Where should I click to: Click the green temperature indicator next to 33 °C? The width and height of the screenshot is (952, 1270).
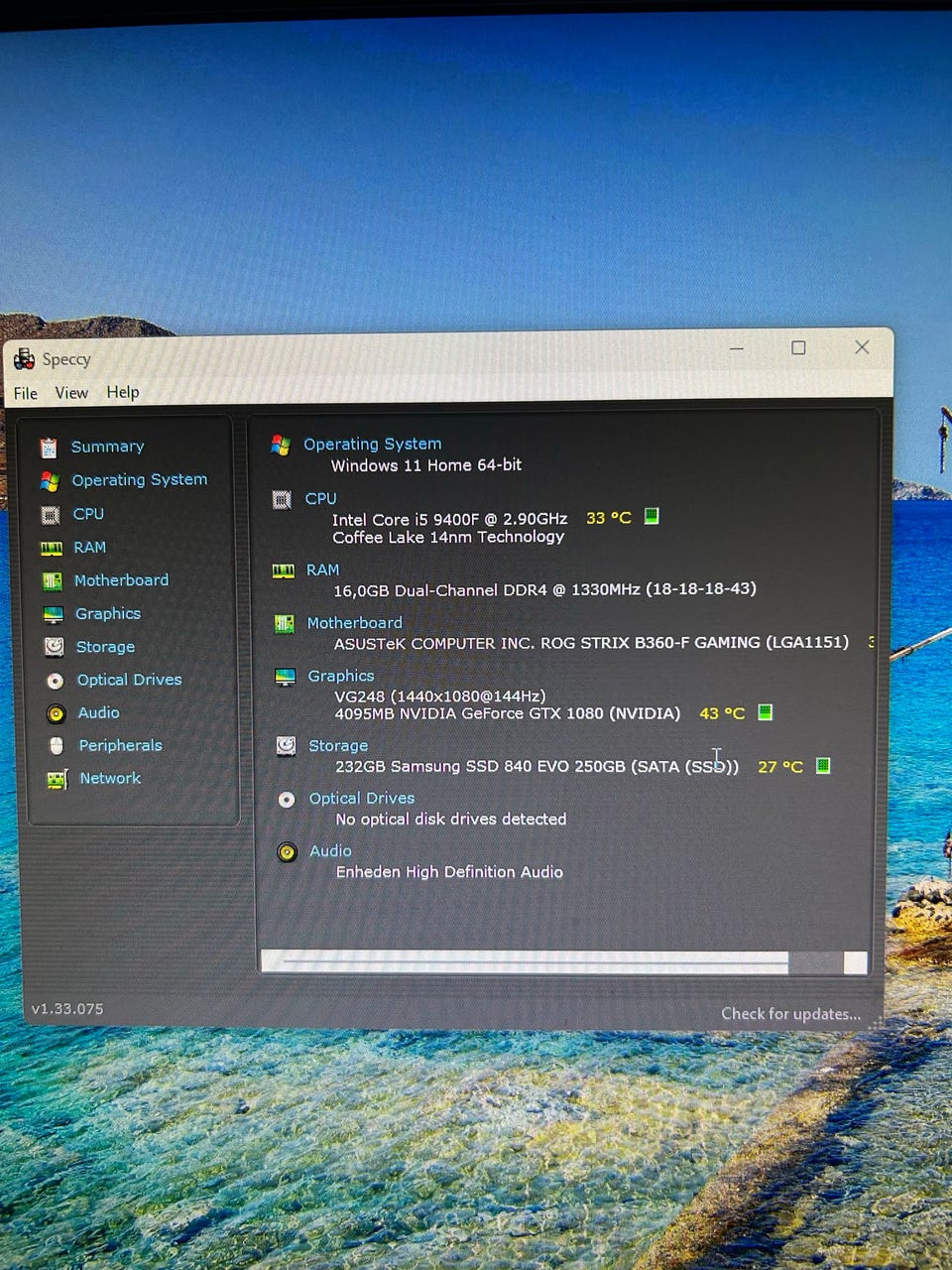652,516
